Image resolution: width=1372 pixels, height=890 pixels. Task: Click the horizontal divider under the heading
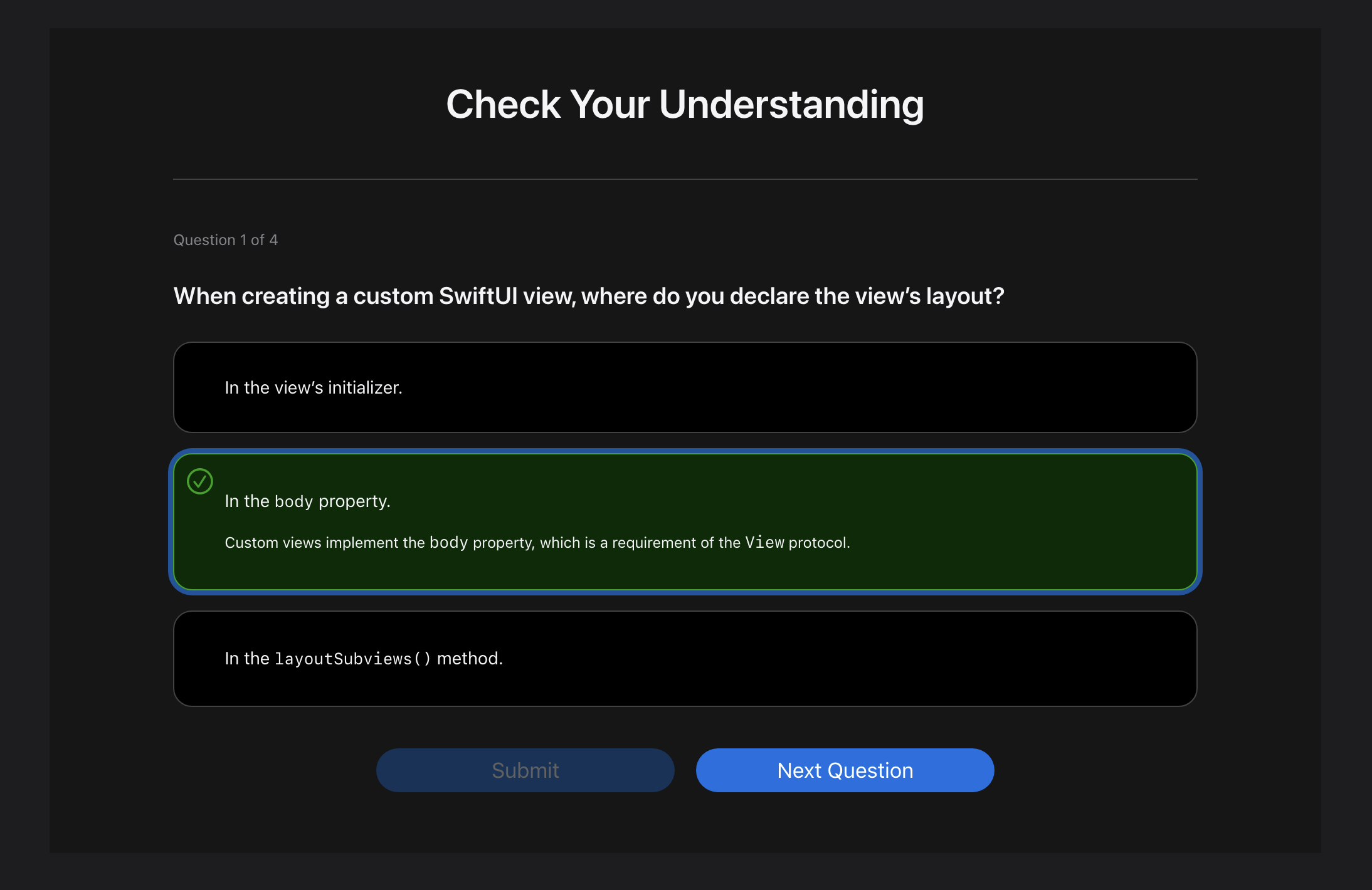coord(685,179)
